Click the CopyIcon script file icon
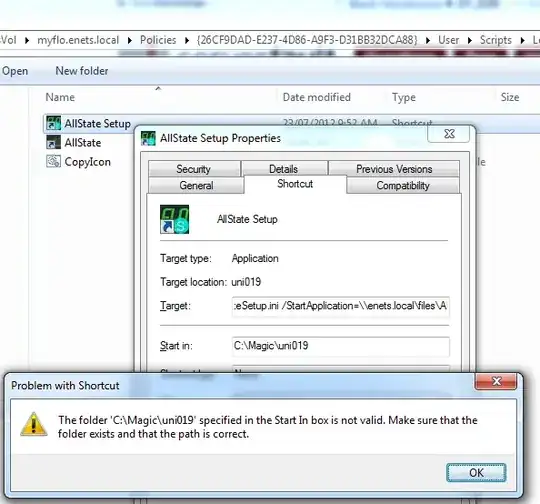Screen dimensions: 540x504 (x=53, y=161)
